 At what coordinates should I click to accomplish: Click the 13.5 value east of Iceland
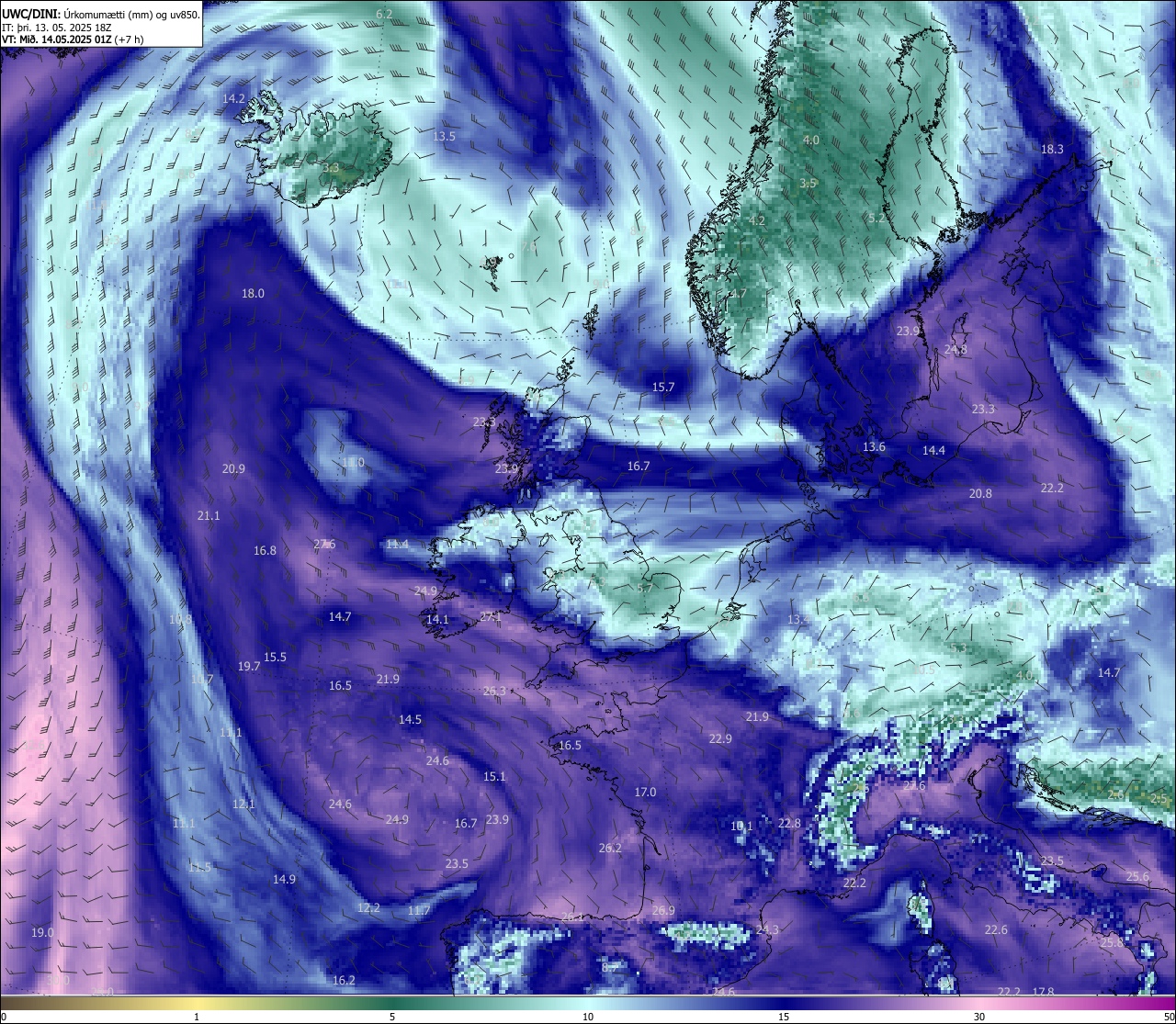[444, 136]
